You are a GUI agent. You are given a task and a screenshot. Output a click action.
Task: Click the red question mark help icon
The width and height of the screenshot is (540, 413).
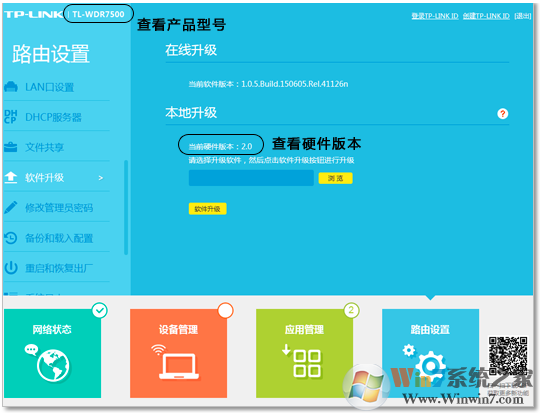(x=502, y=113)
